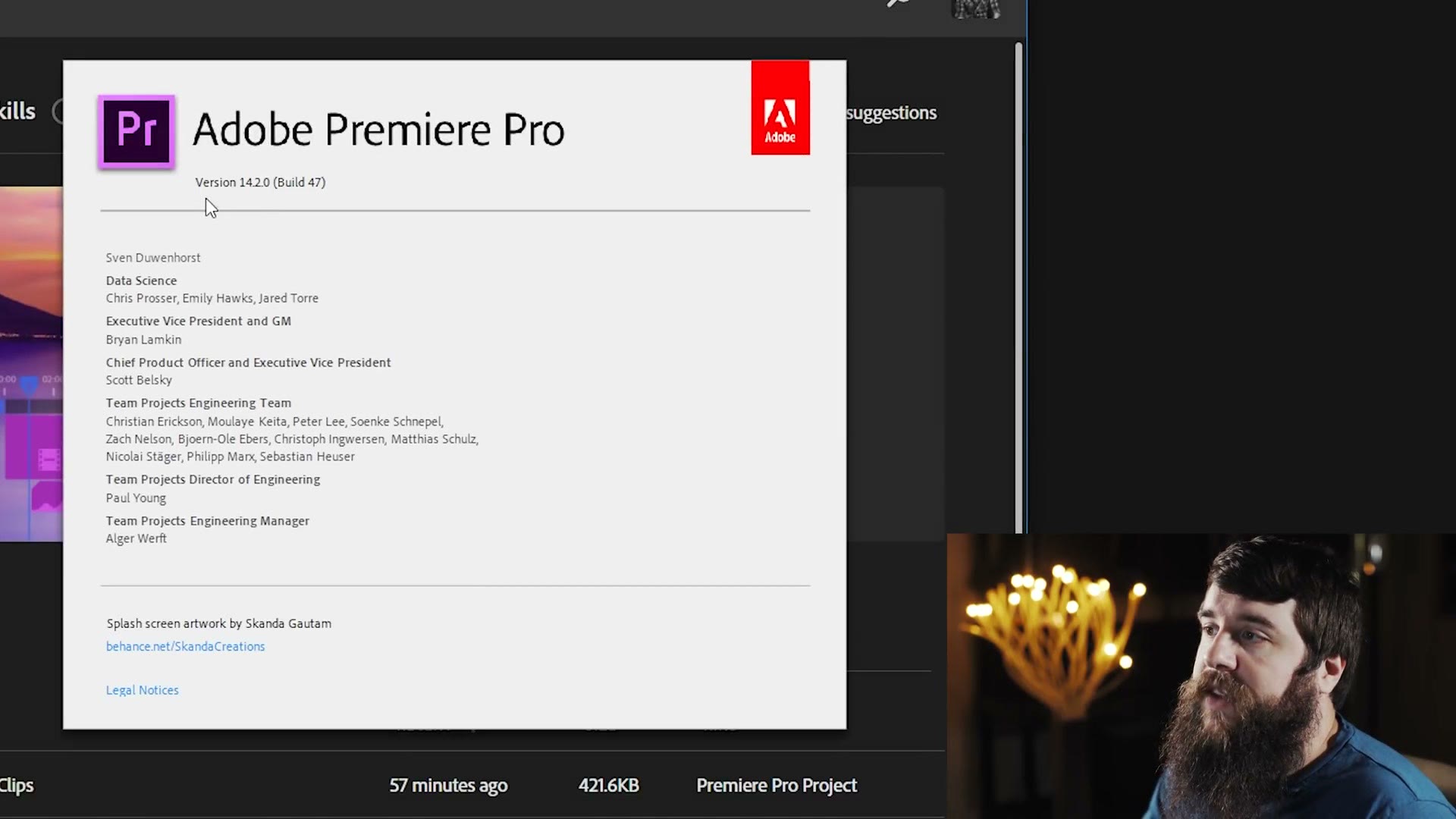Click 'suggestions' text in home window

[891, 113]
